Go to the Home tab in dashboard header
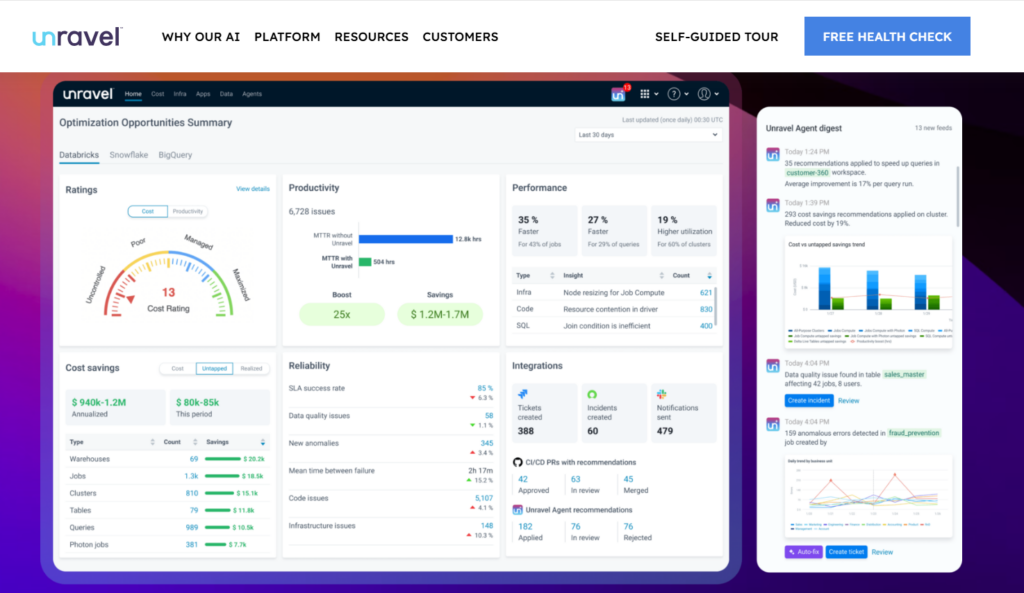 coord(133,94)
